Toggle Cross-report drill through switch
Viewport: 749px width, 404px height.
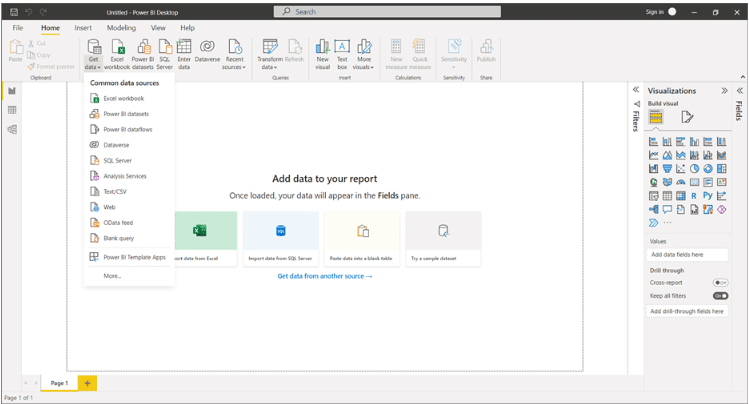720,283
